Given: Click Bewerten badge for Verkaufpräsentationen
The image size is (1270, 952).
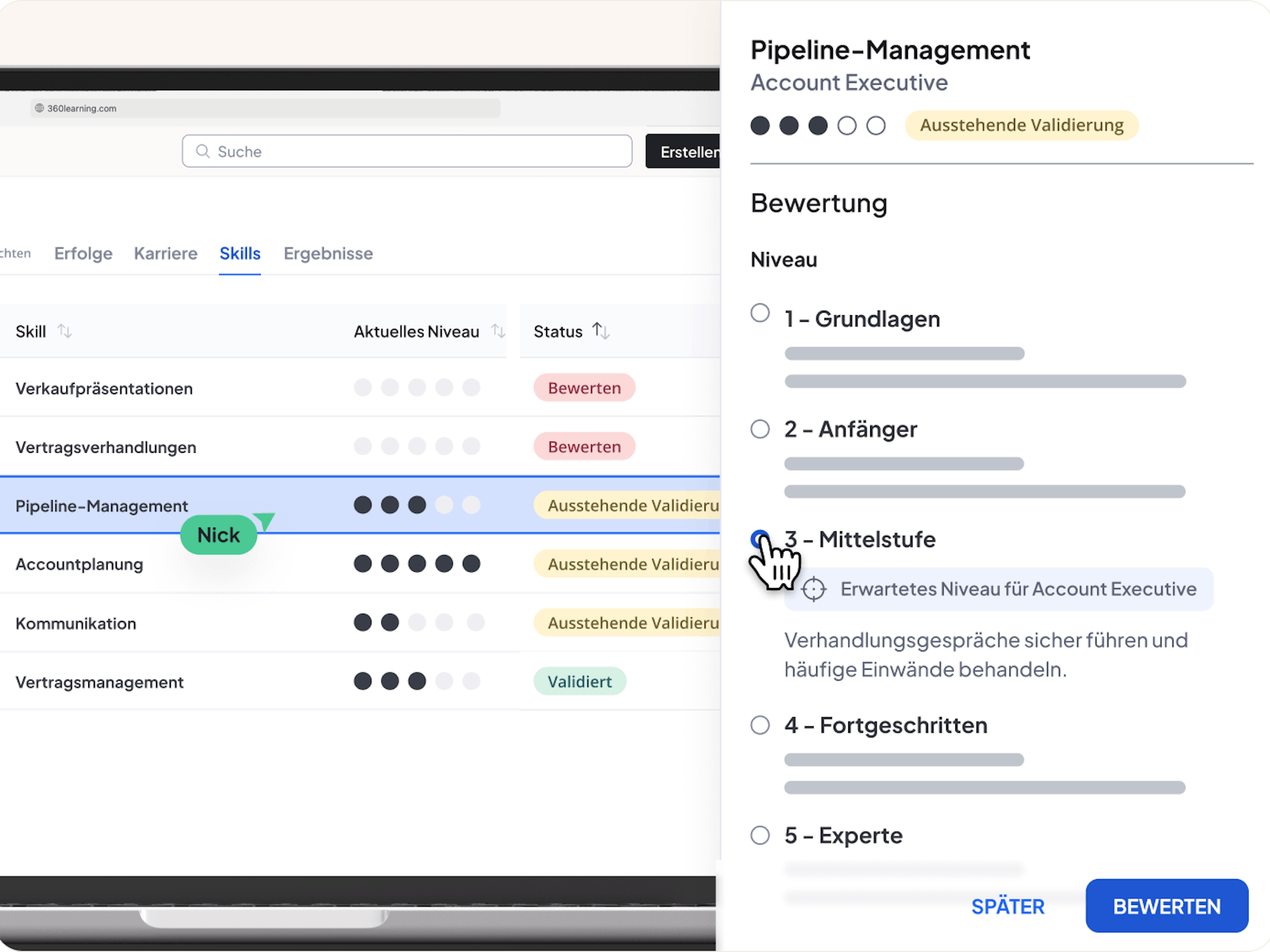Looking at the screenshot, I should tap(584, 388).
